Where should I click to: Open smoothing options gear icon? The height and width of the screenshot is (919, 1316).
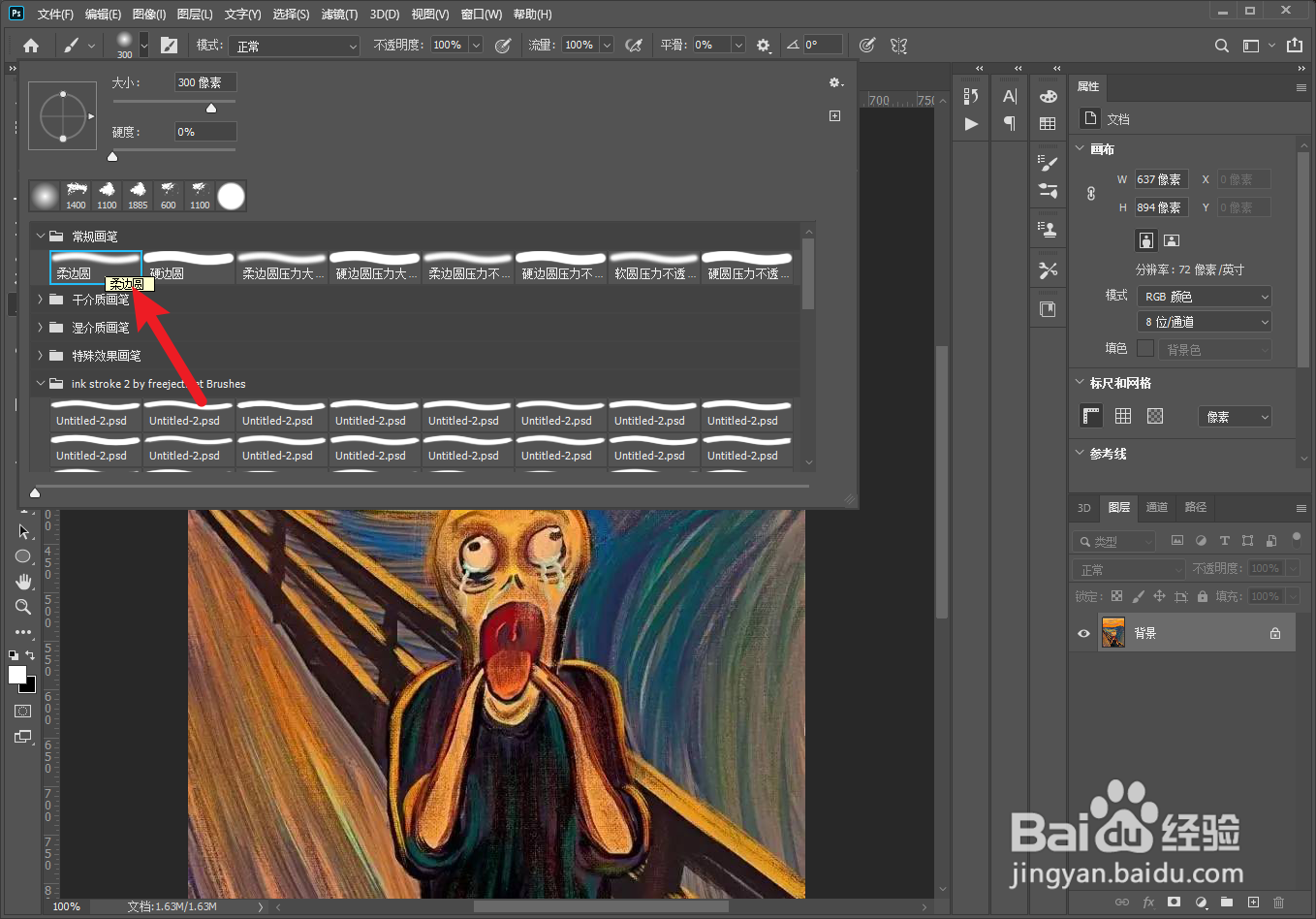coord(764,46)
